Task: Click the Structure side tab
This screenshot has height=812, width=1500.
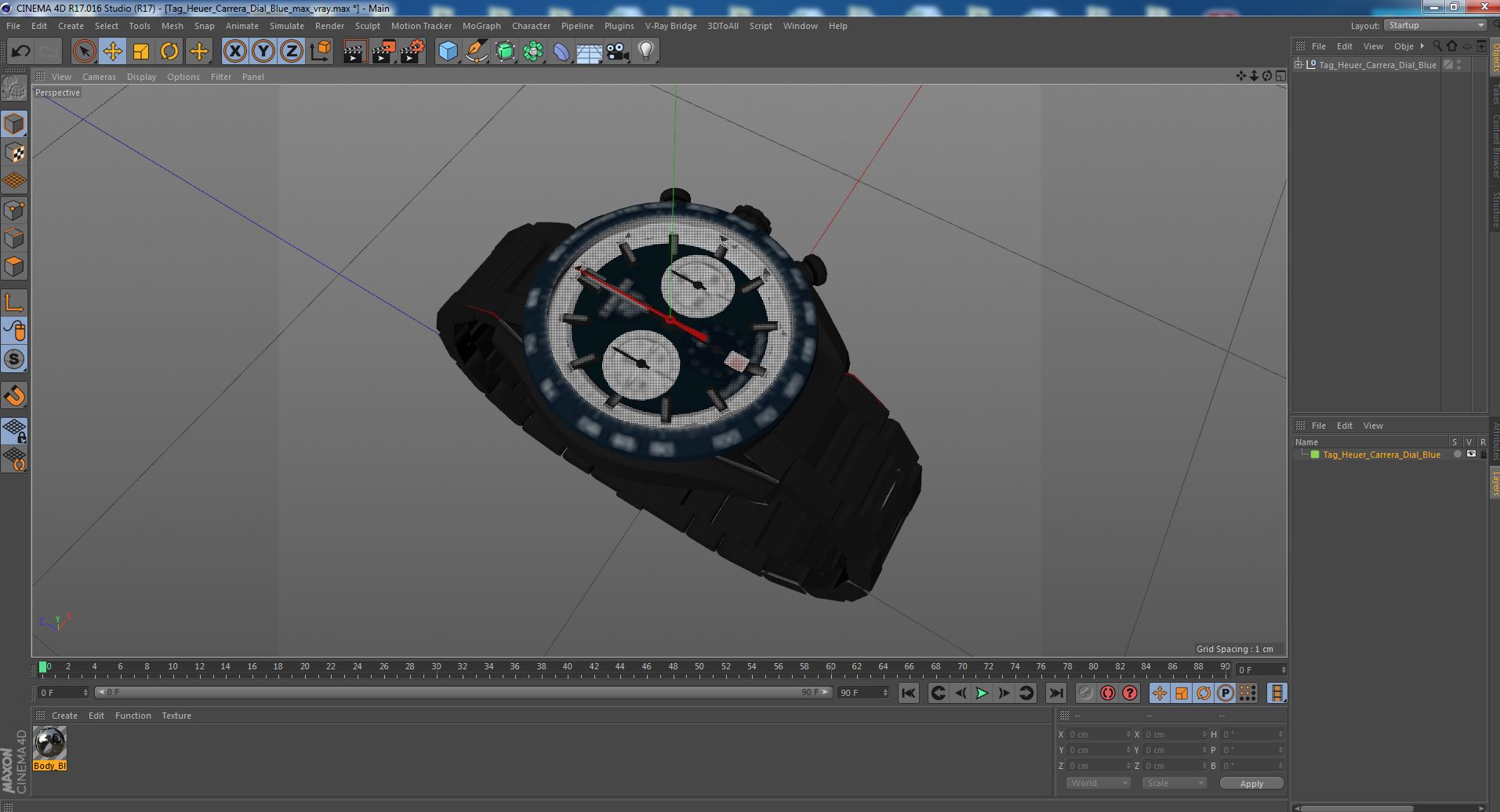Action: [x=1495, y=210]
